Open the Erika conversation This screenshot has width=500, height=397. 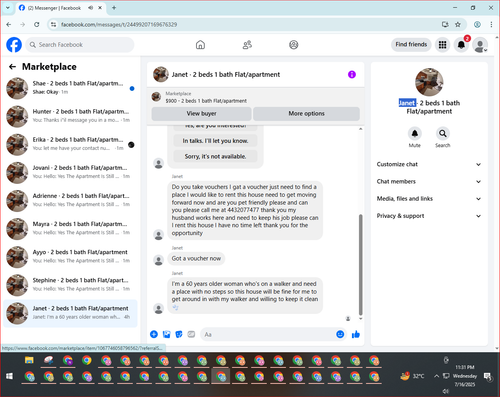coord(70,145)
